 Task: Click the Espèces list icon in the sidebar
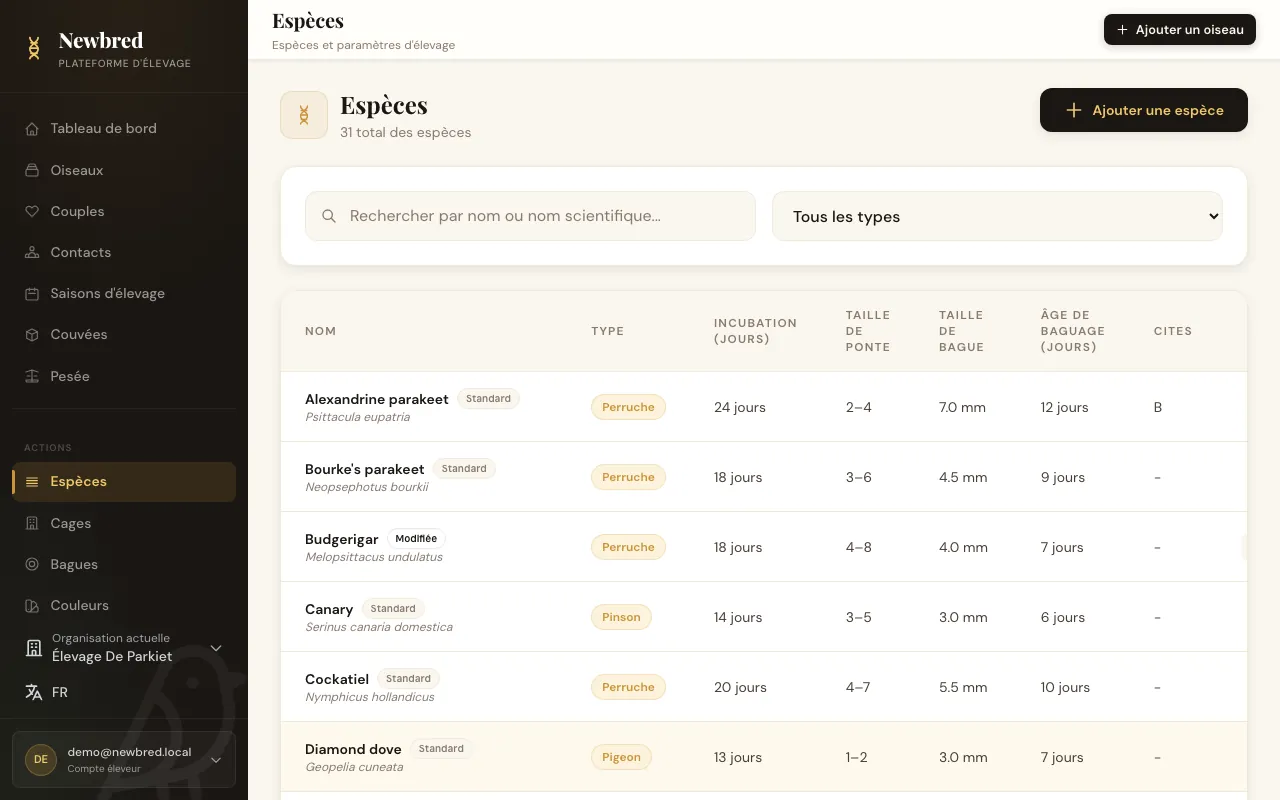coord(32,482)
